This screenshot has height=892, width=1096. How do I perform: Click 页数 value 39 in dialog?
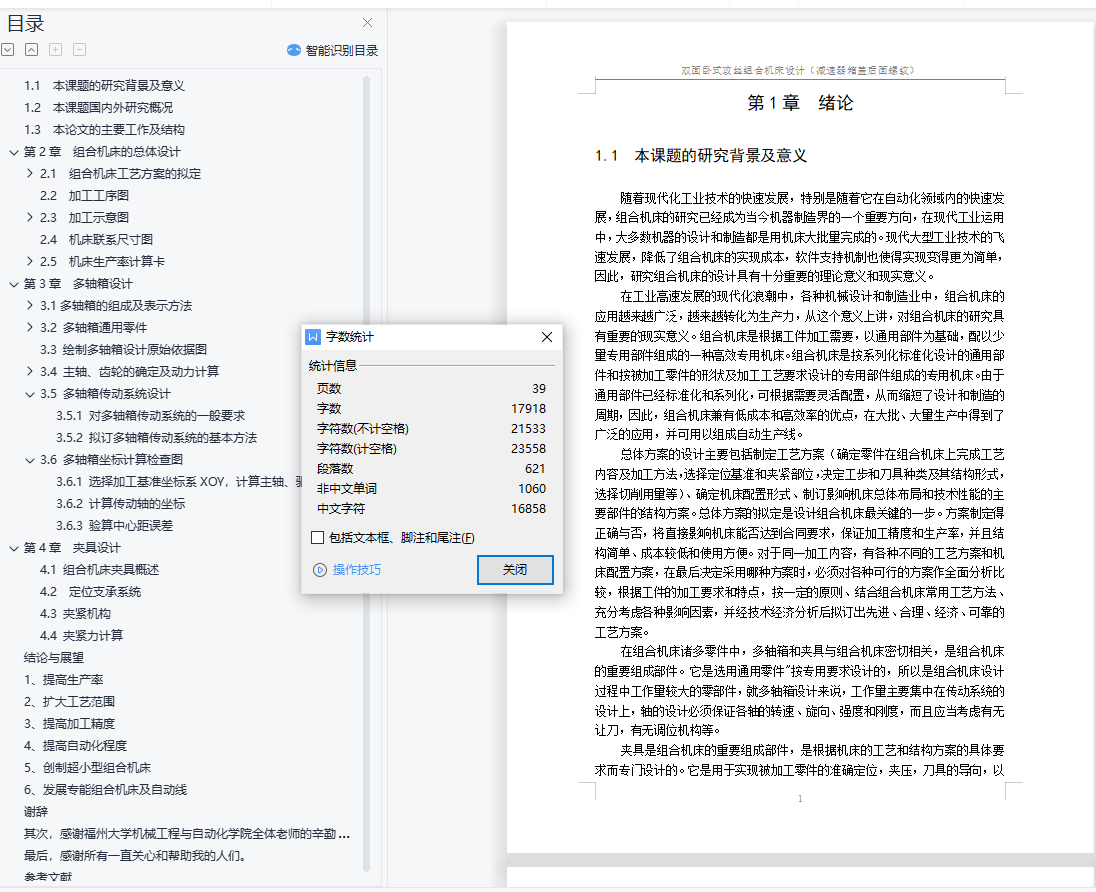click(x=539, y=389)
